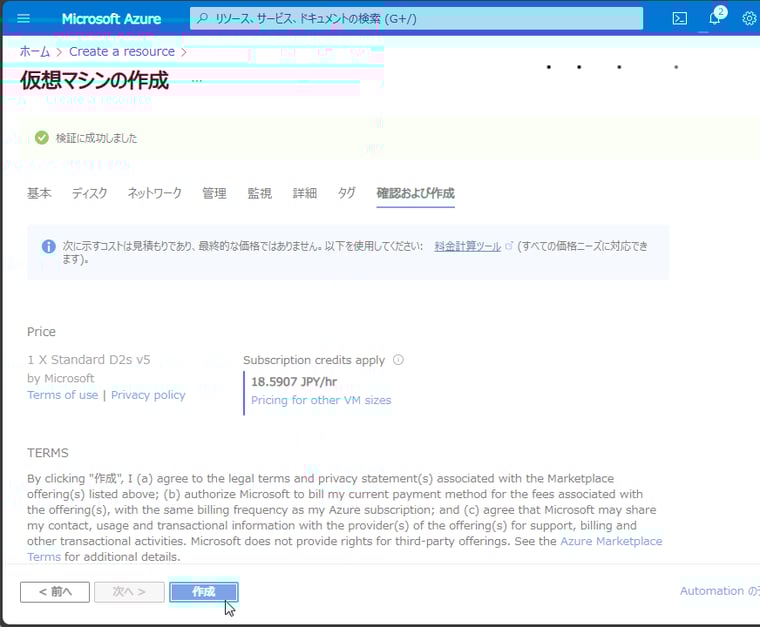Click the TERMS heading
The height and width of the screenshot is (627, 760).
[48, 453]
